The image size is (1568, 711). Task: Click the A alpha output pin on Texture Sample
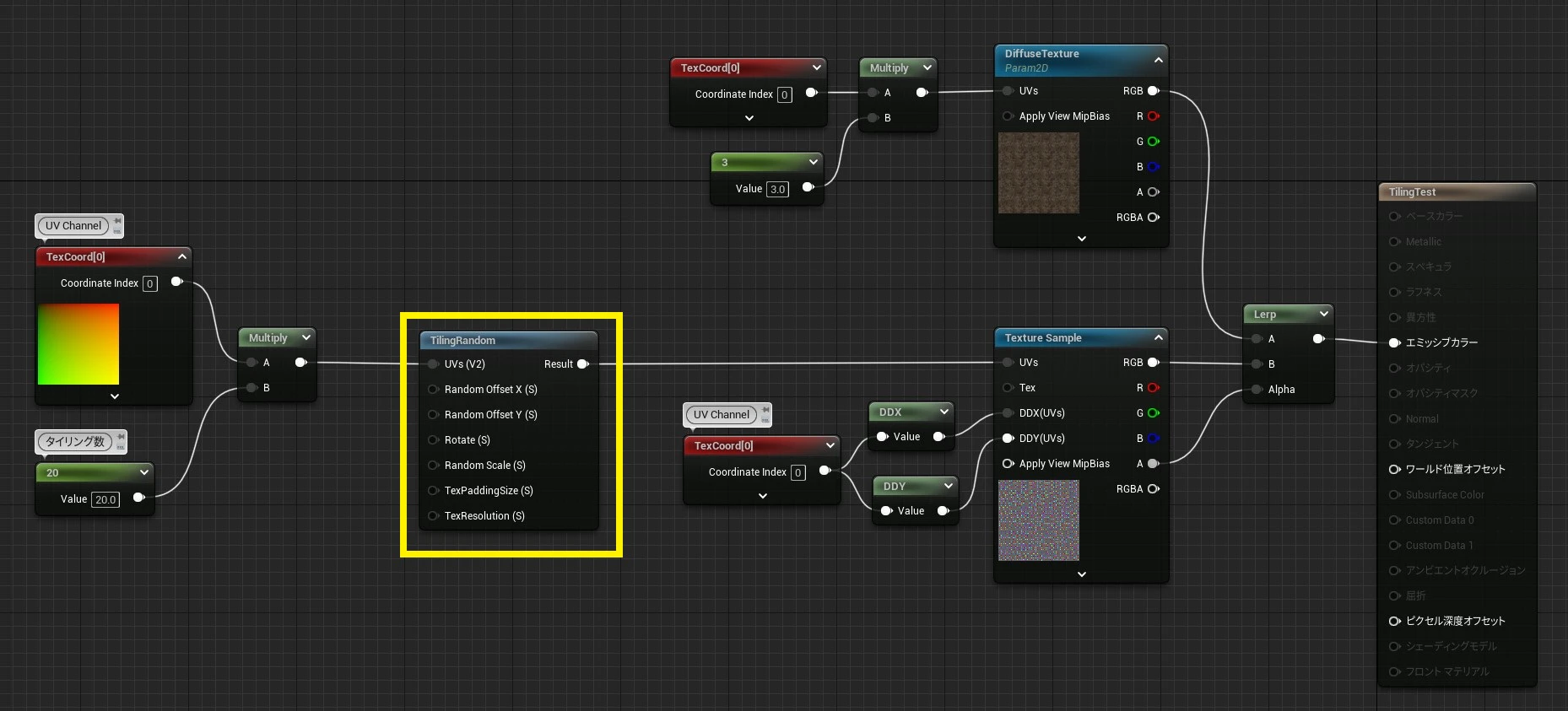tap(1154, 464)
